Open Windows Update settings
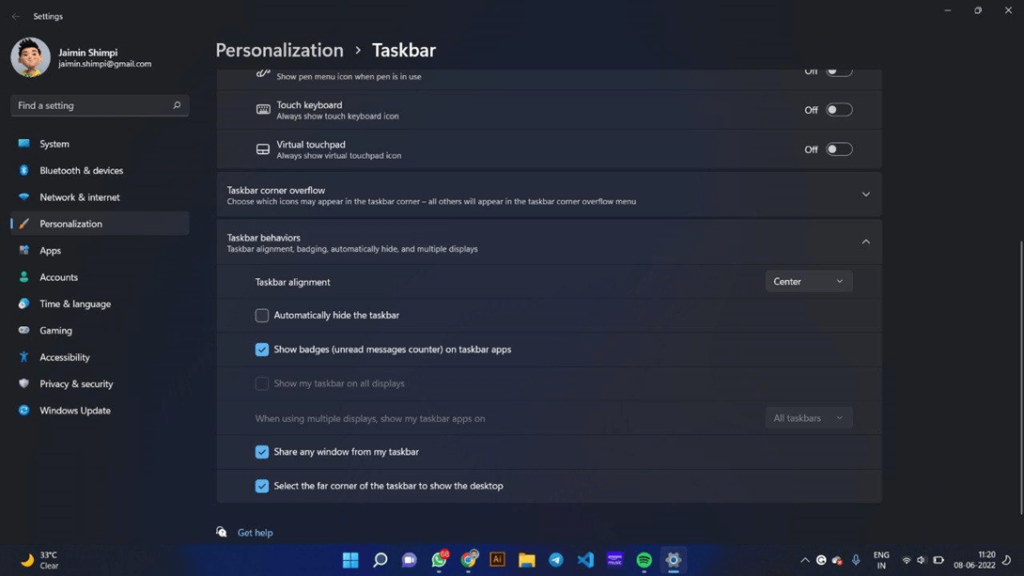The height and width of the screenshot is (576, 1024). coord(100,411)
